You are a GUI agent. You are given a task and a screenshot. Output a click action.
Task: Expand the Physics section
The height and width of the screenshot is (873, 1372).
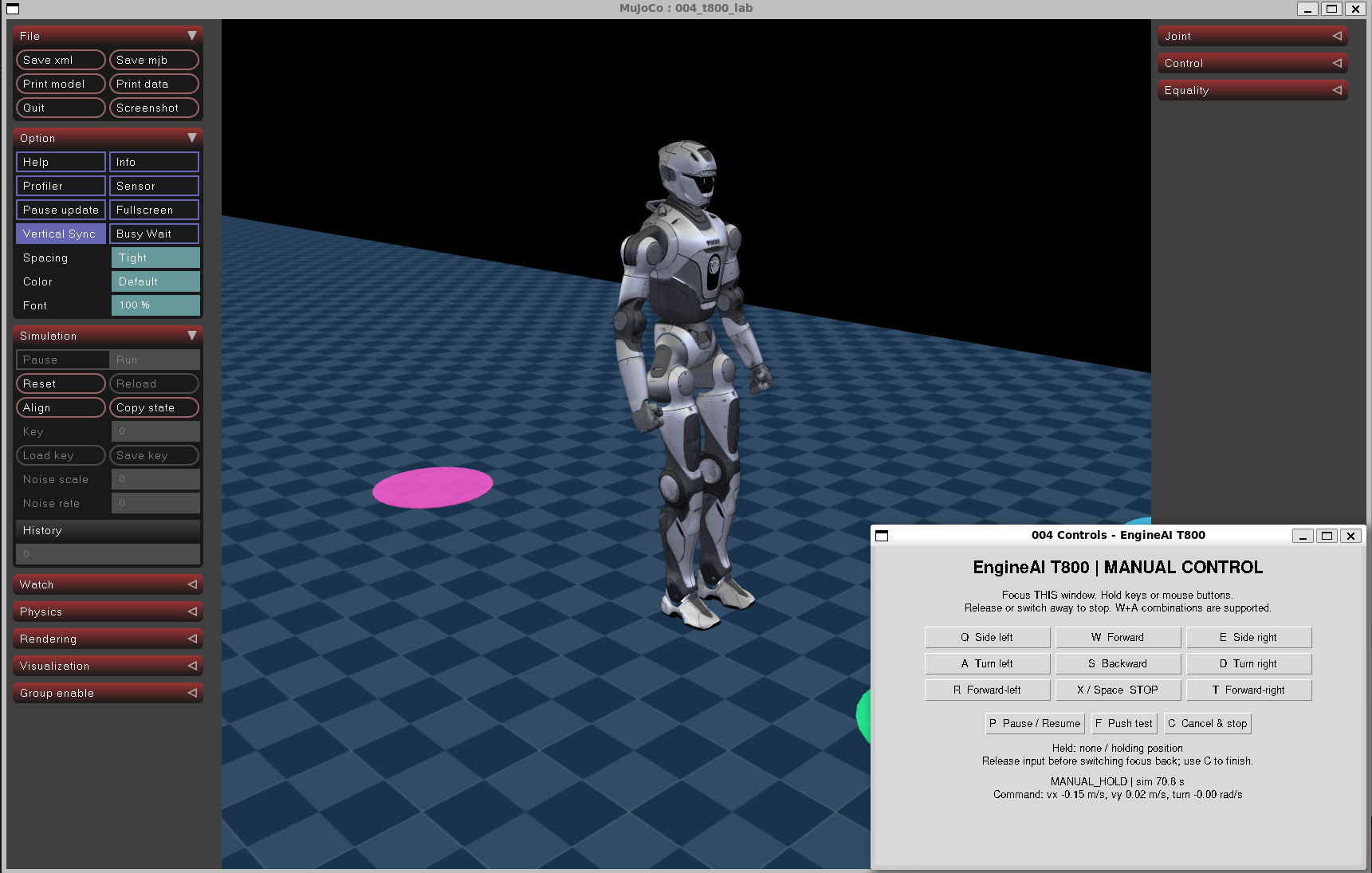pos(108,611)
